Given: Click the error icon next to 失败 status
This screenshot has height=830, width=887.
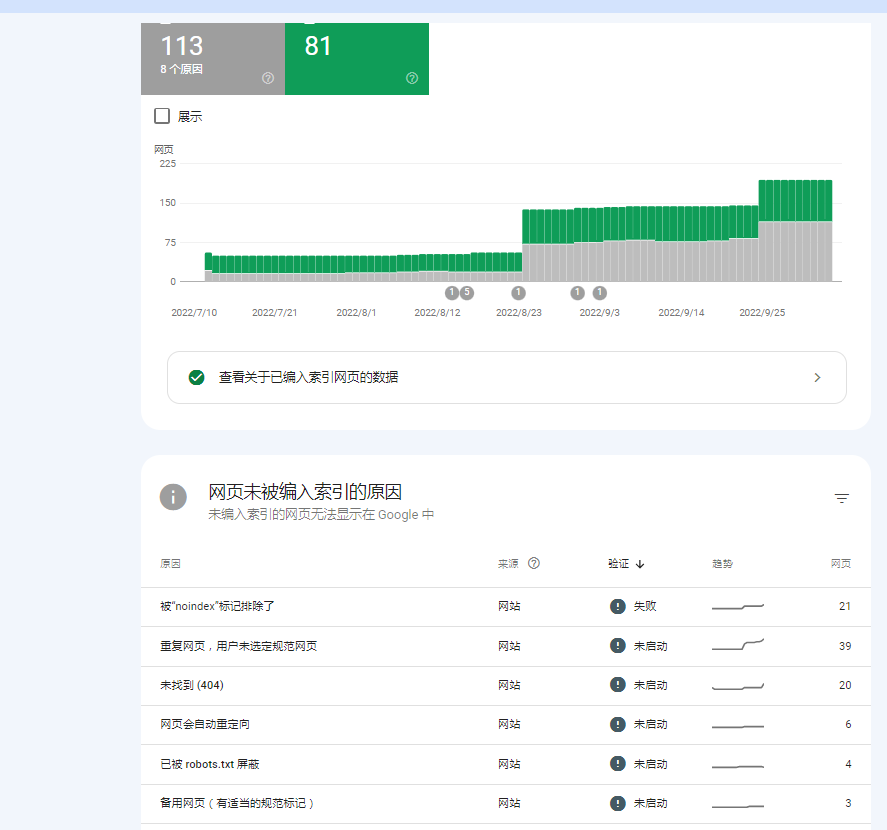Looking at the screenshot, I should (x=618, y=605).
